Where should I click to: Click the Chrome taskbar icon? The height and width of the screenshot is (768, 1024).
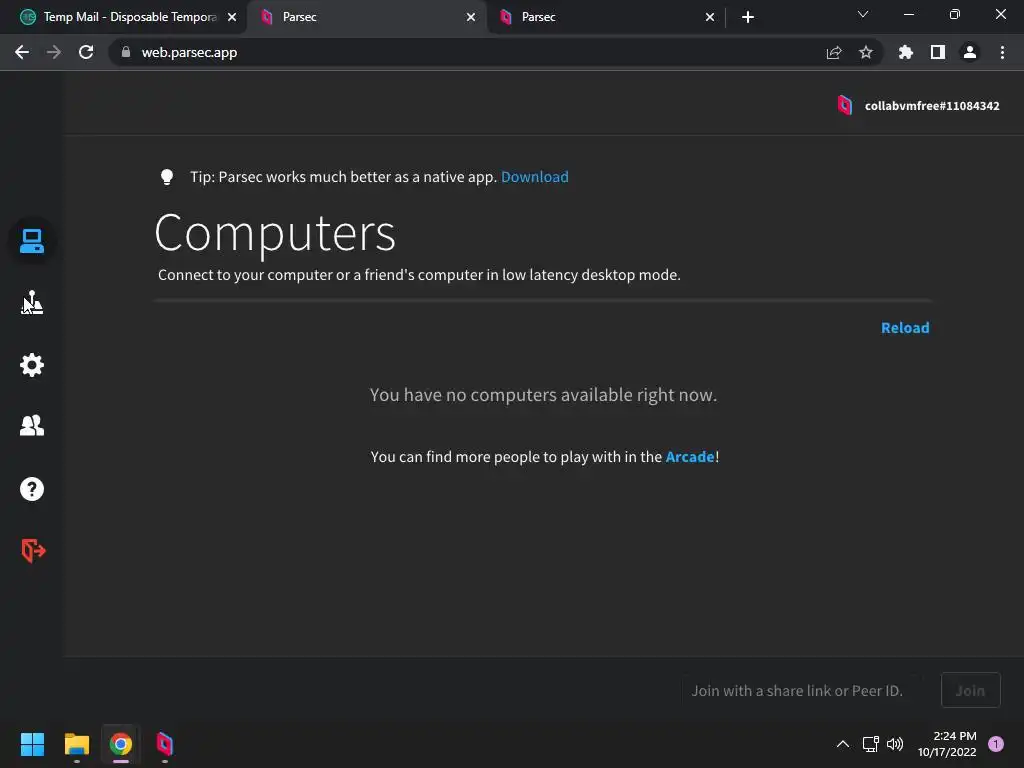click(x=121, y=744)
